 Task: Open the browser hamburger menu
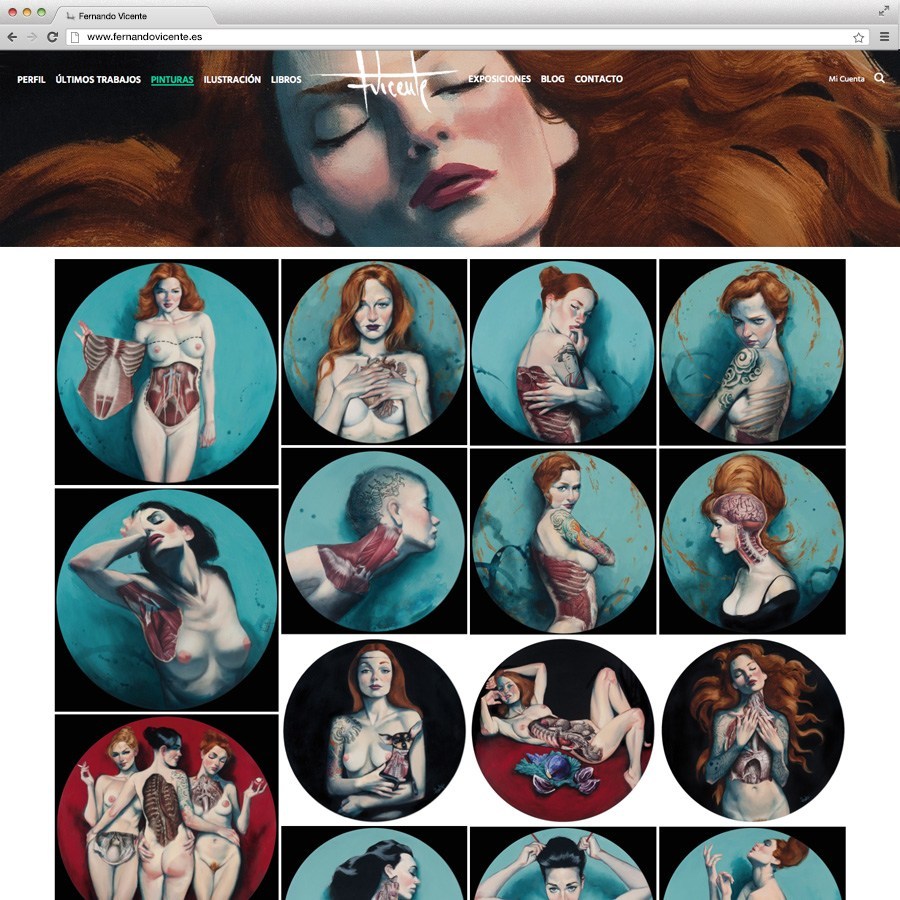(x=884, y=37)
